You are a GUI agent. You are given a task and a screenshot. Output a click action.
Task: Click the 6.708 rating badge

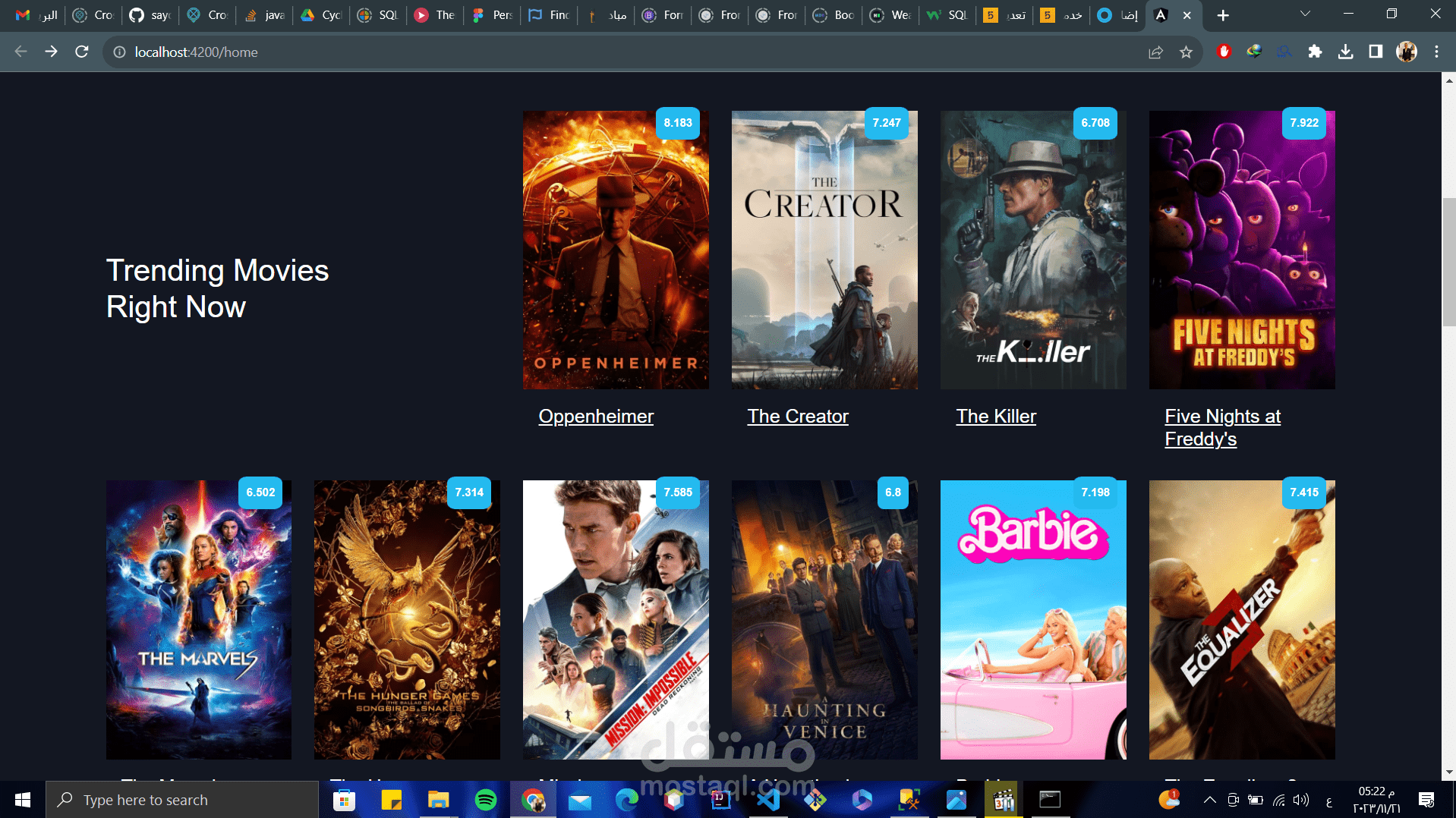point(1095,123)
